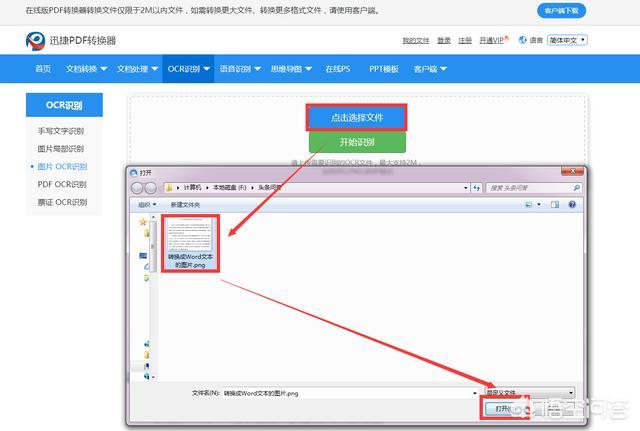Click the refresh icon beside address bar
Image resolution: width=640 pixels, height=431 pixels.
[476, 188]
